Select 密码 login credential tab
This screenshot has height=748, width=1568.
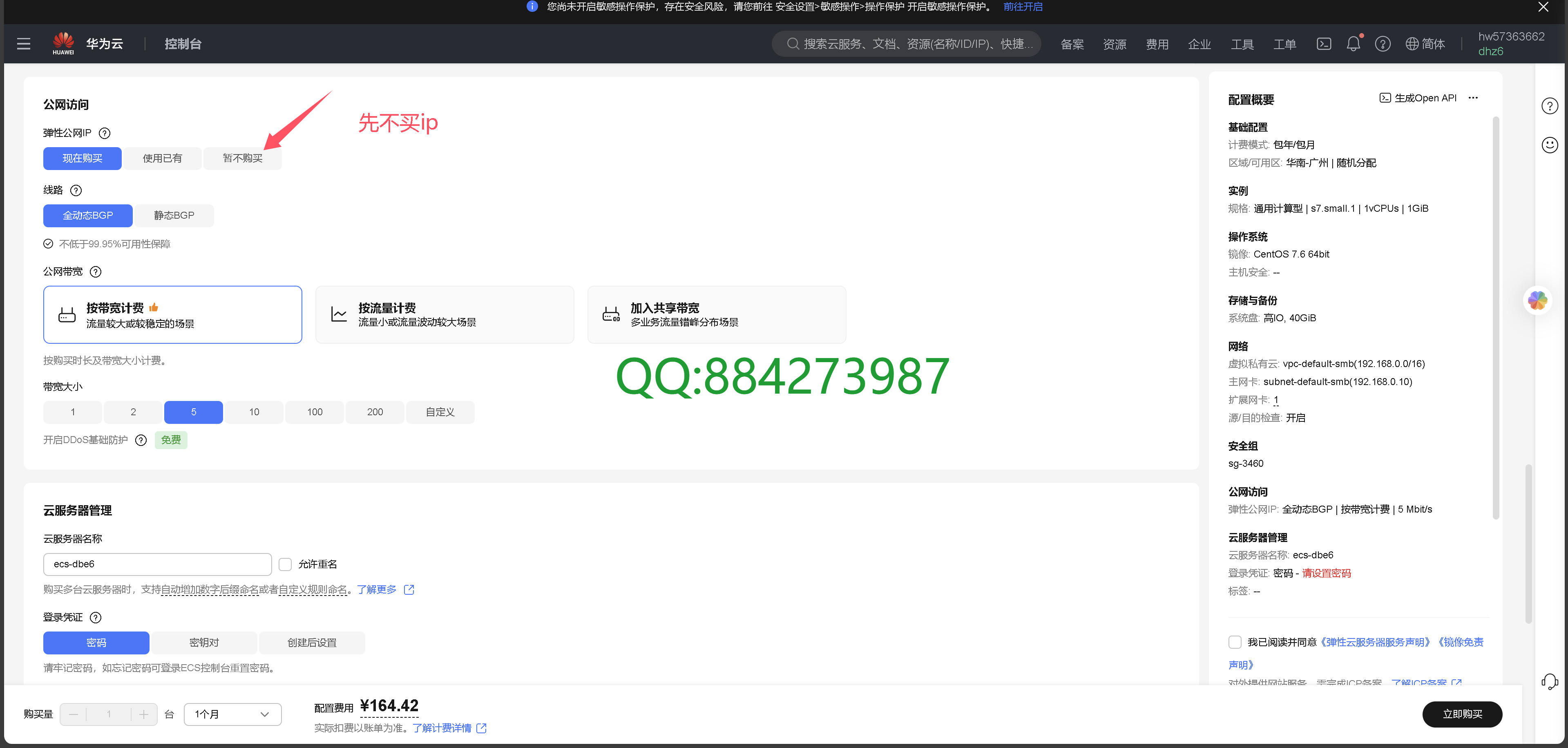tap(96, 643)
